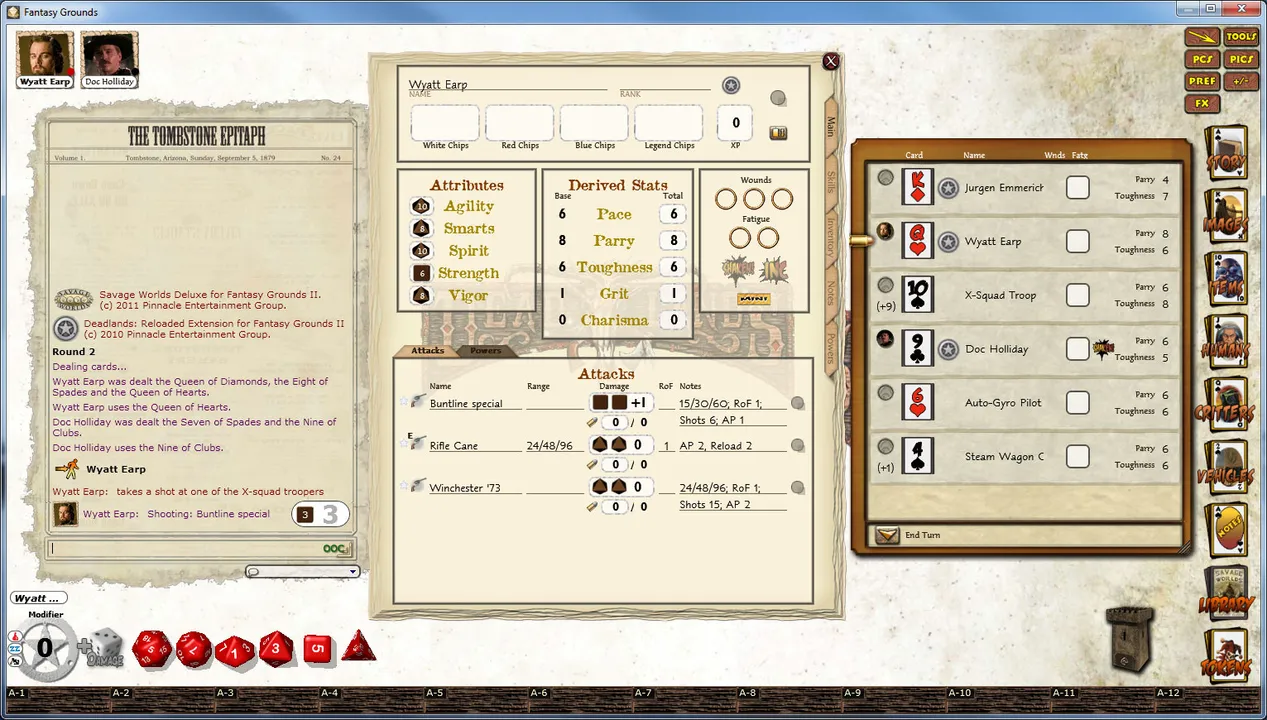This screenshot has height=720, width=1267.
Task: Toggle the first Wounds circle
Action: [727, 199]
